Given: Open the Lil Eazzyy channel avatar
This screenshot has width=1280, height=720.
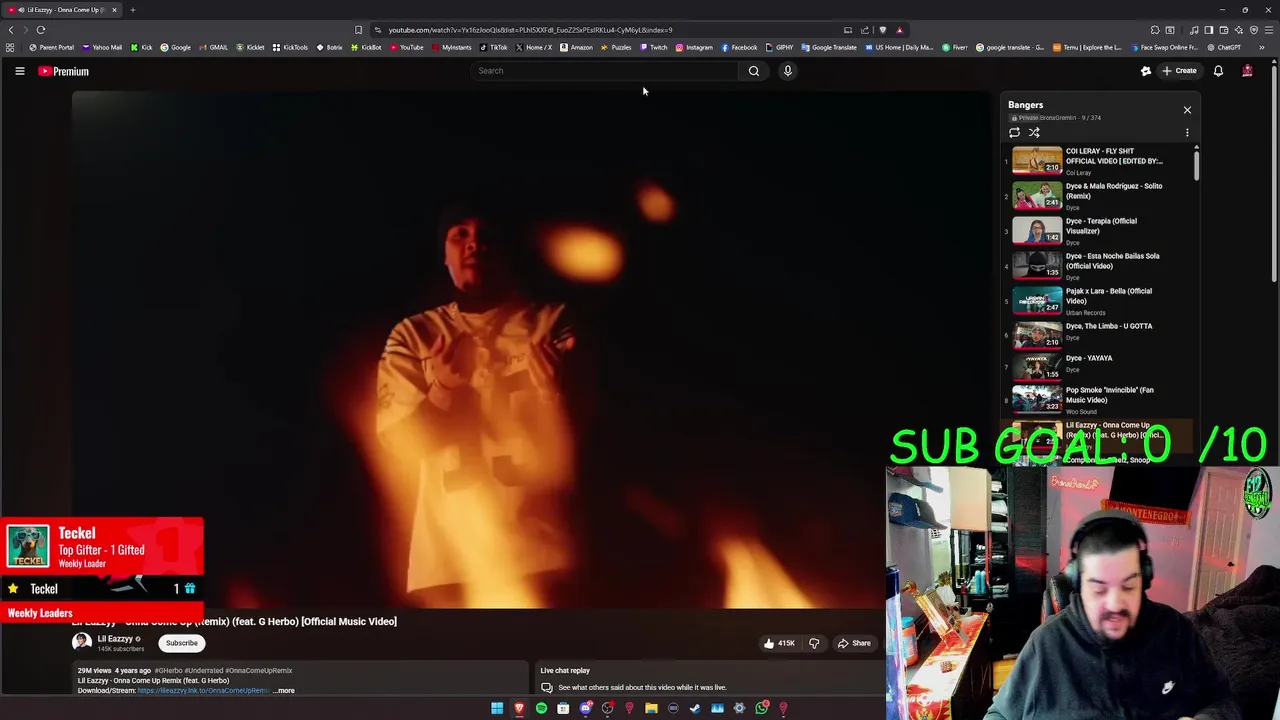Looking at the screenshot, I should 82,642.
